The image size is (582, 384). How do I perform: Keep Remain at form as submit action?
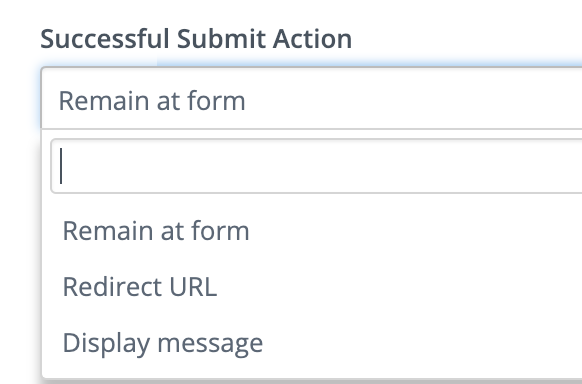[x=312, y=230]
